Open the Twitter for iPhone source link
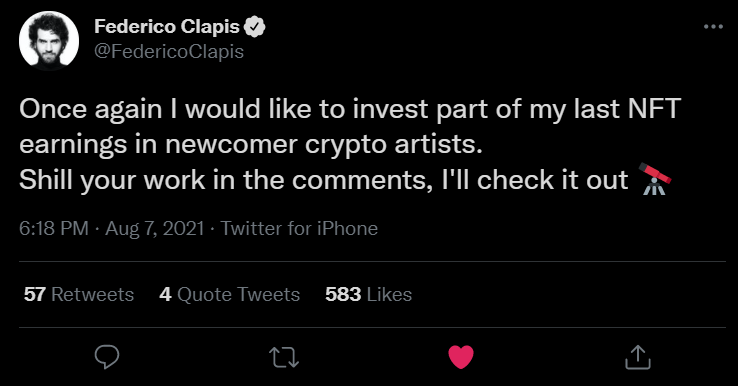738x386 pixels. point(299,228)
